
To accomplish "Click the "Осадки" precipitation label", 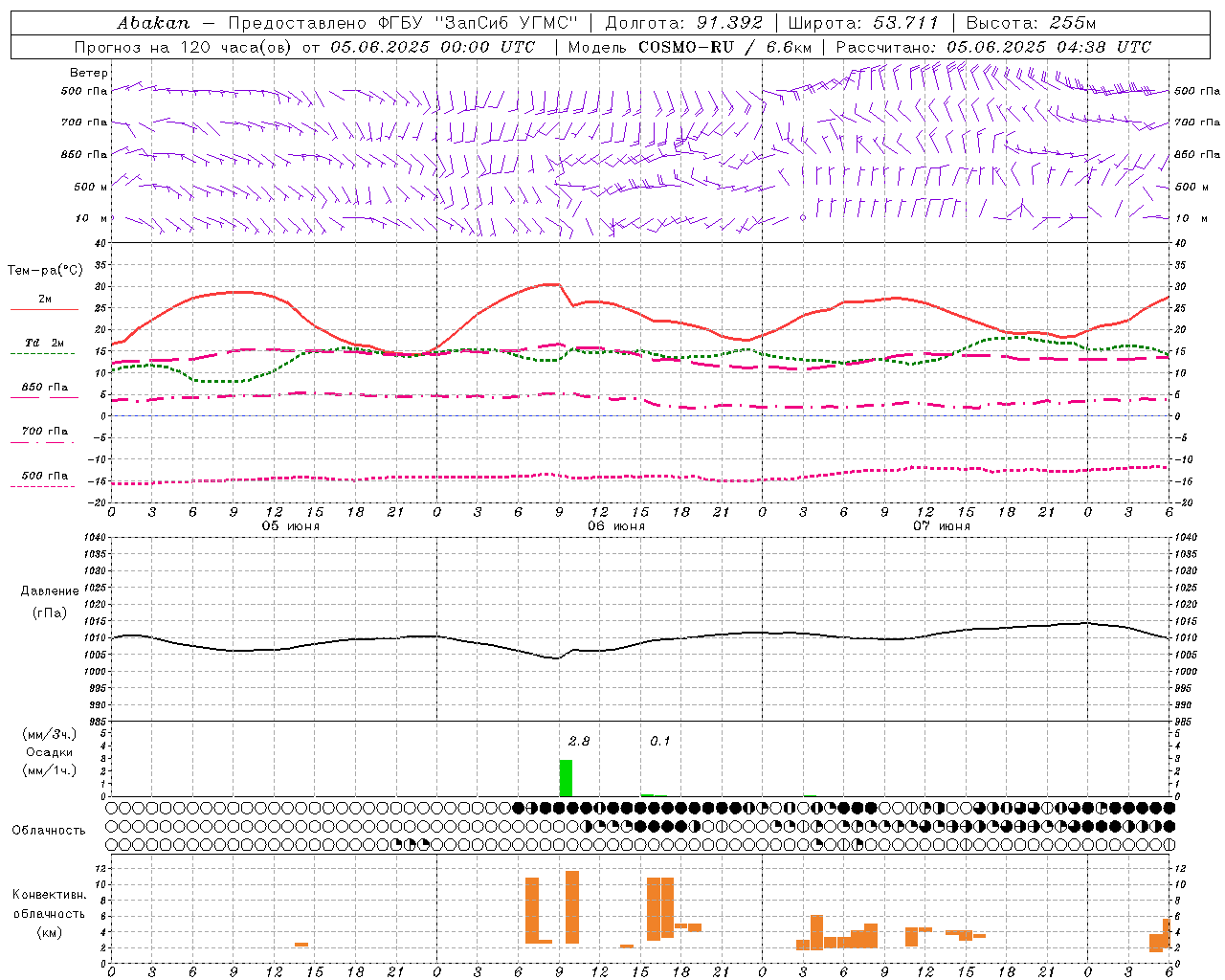I will click(50, 752).
